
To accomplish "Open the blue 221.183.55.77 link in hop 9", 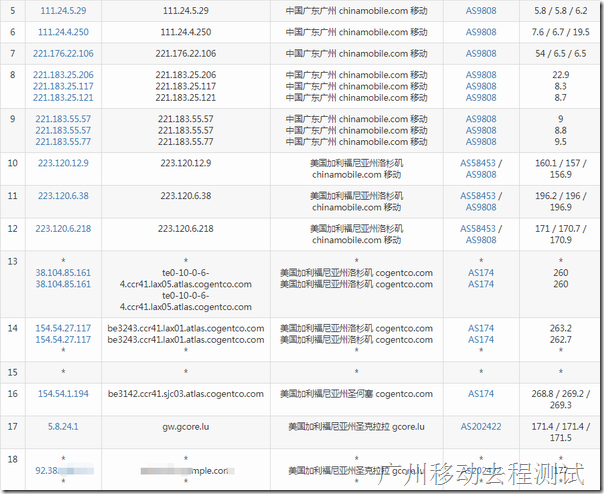I will click(63, 142).
